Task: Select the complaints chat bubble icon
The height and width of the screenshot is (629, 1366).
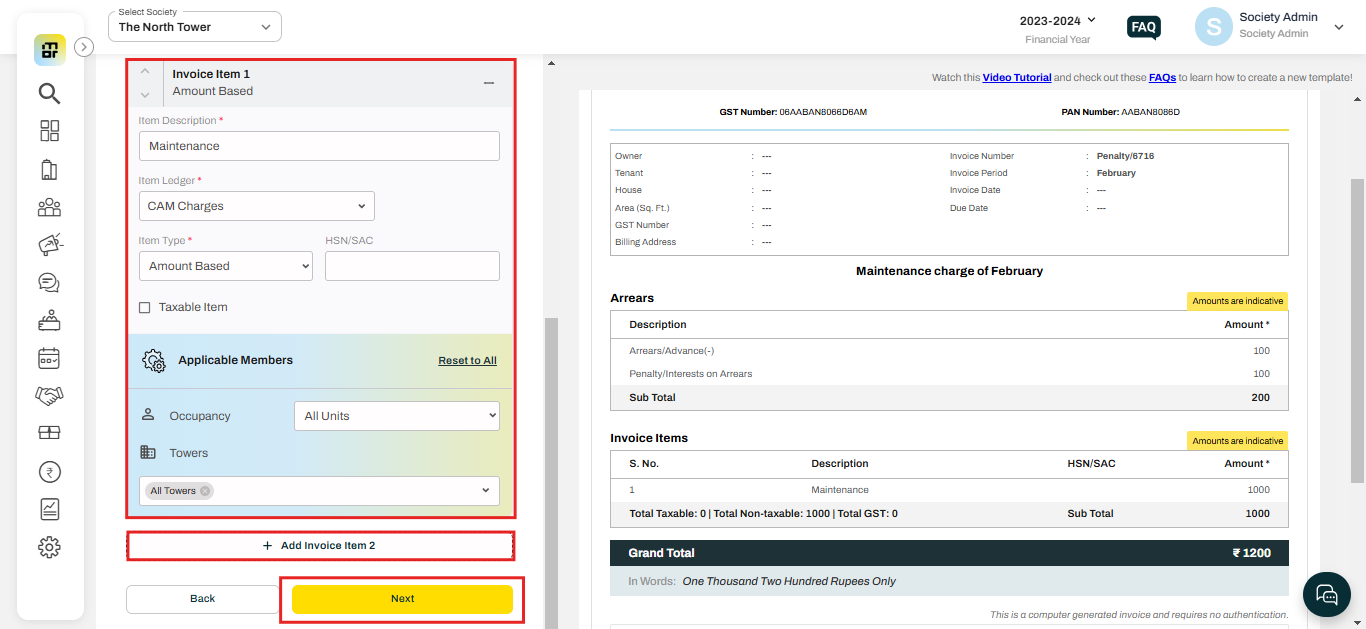Action: pyautogui.click(x=49, y=282)
